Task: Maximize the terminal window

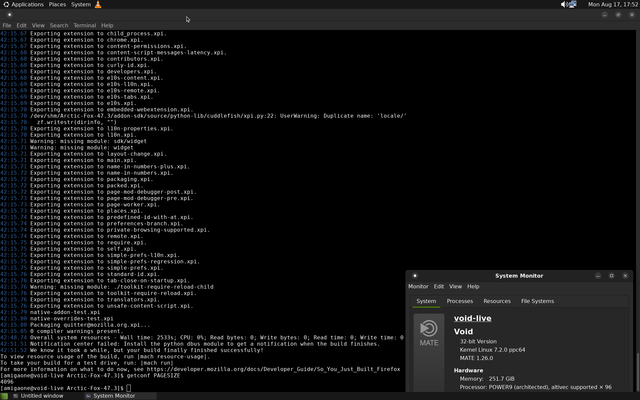Action: click(x=618, y=15)
